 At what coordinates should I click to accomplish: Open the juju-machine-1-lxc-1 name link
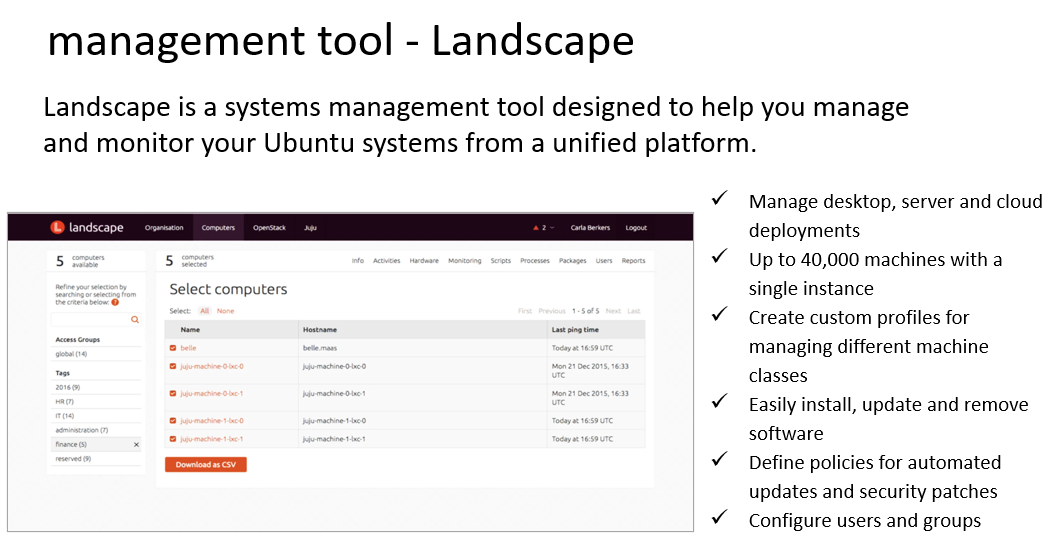point(212,439)
